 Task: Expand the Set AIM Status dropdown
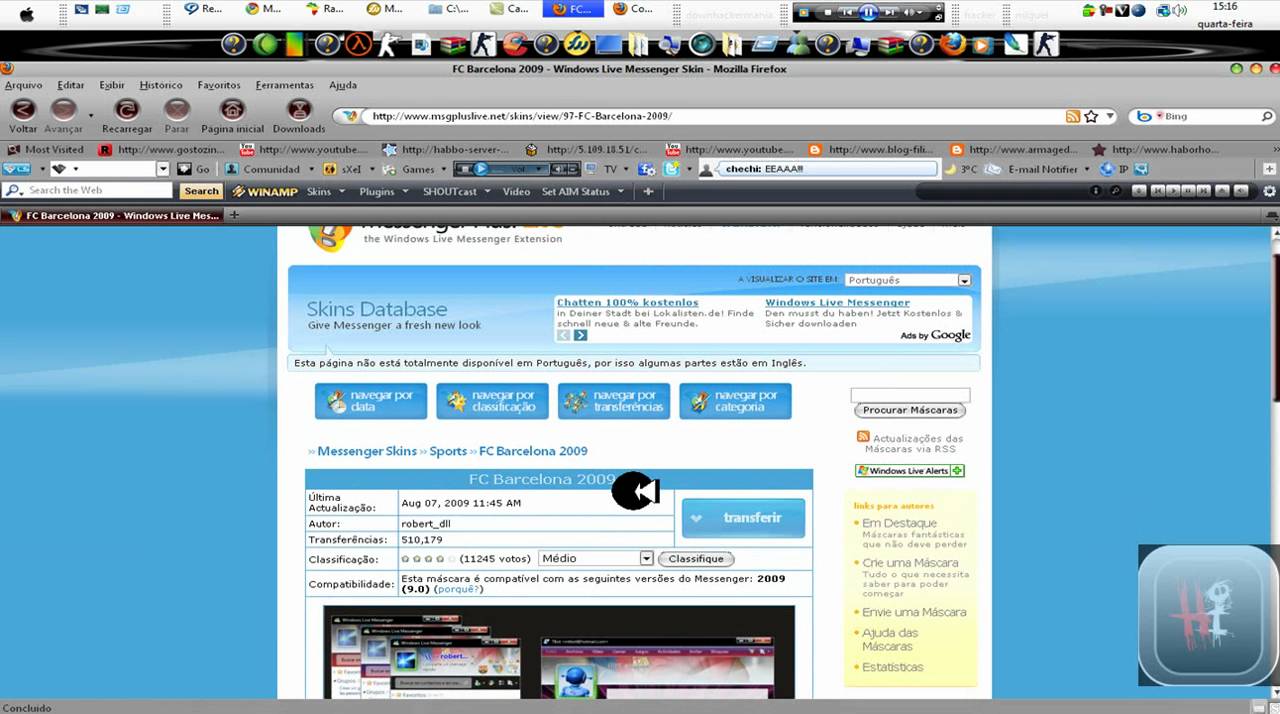582,191
